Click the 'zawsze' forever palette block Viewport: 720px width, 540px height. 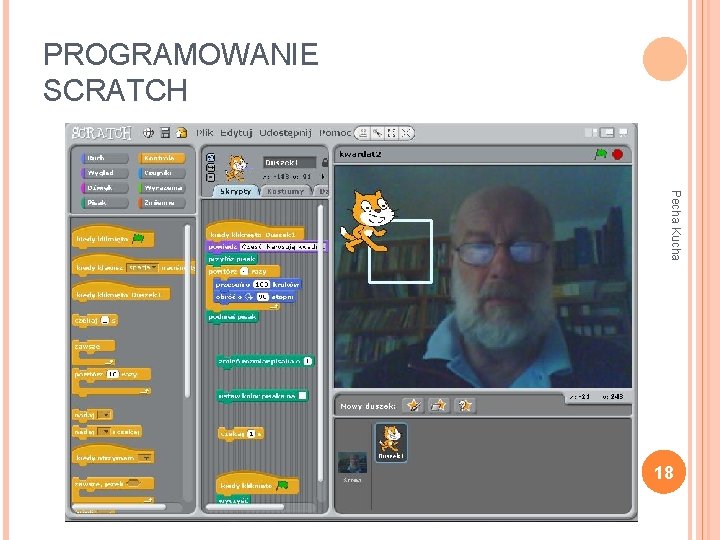[94, 352]
